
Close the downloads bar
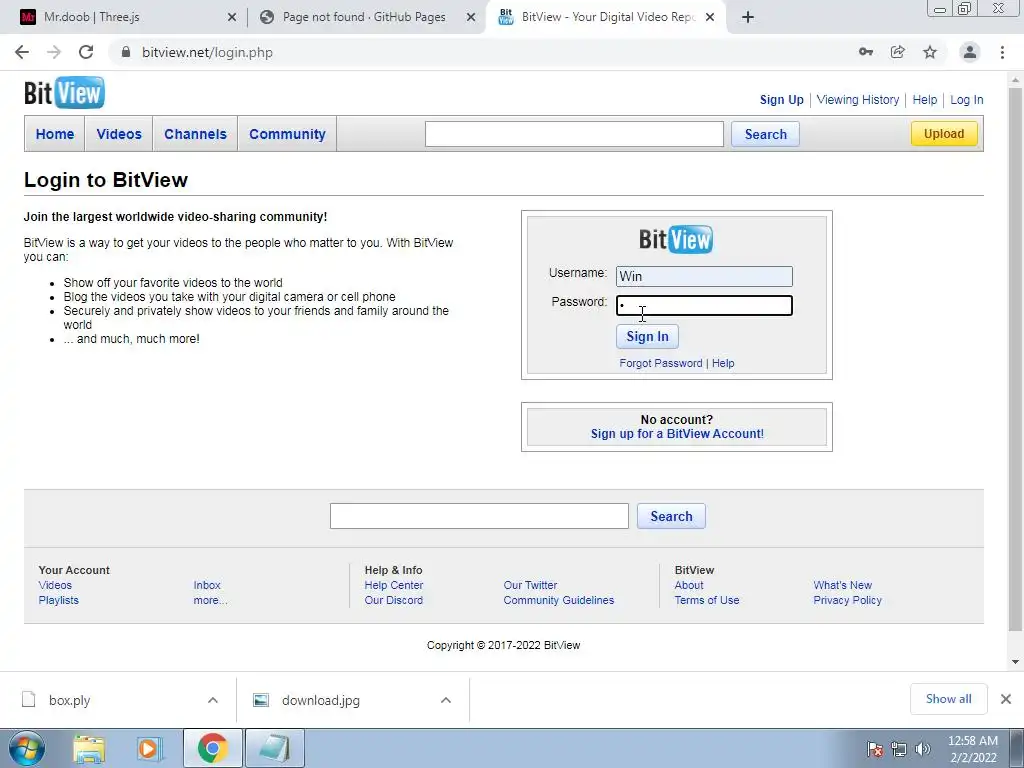pos(1006,699)
